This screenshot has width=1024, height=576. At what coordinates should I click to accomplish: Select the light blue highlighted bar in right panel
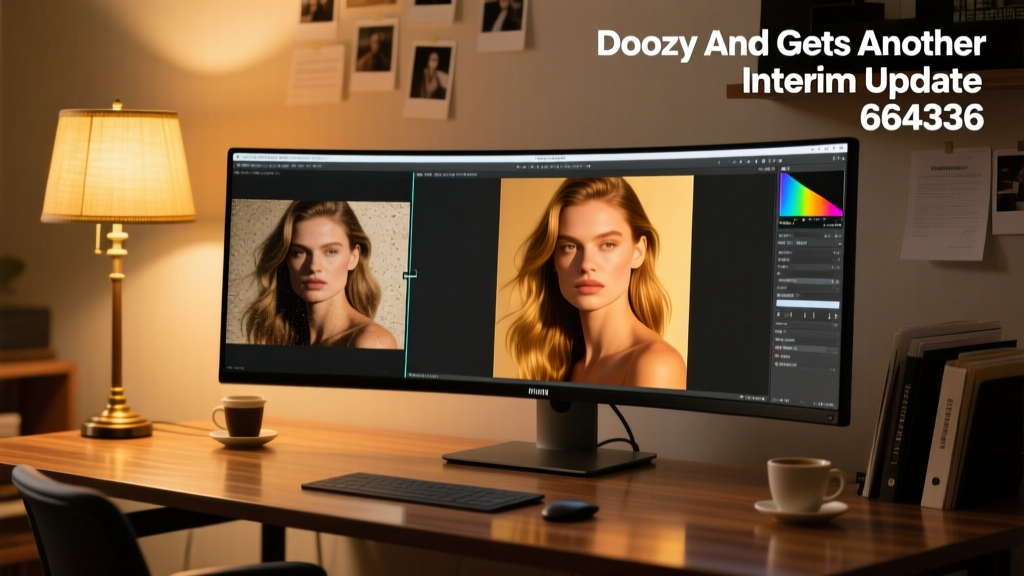807,304
